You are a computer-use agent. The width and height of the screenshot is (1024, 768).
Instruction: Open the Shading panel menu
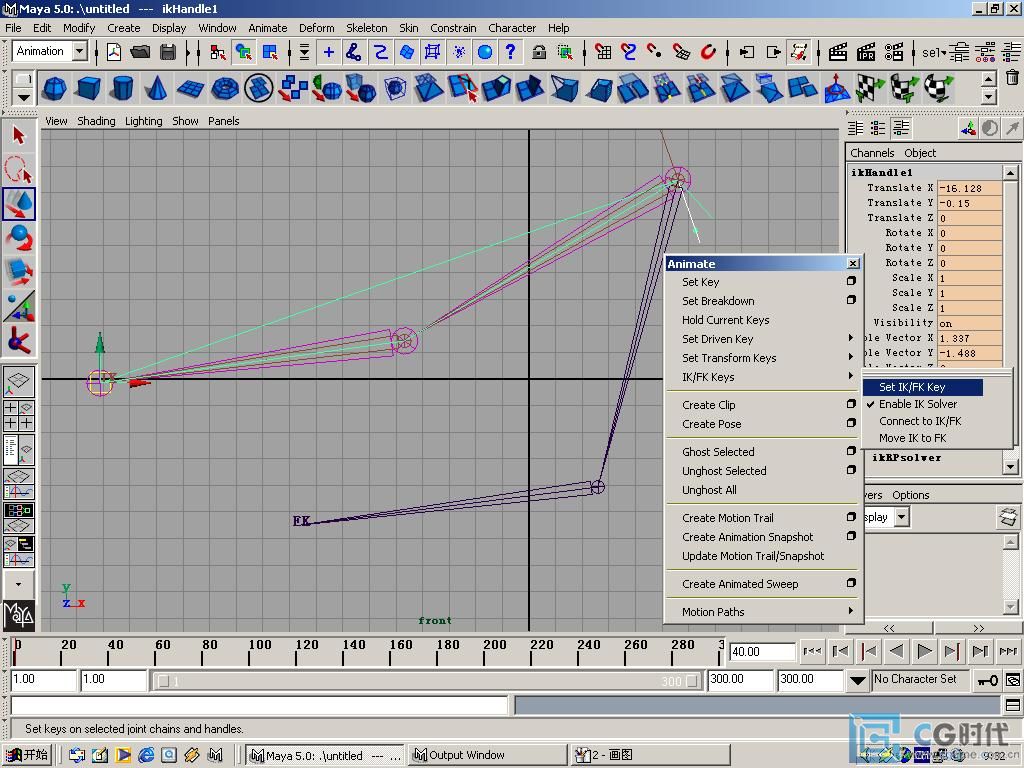pyautogui.click(x=96, y=121)
